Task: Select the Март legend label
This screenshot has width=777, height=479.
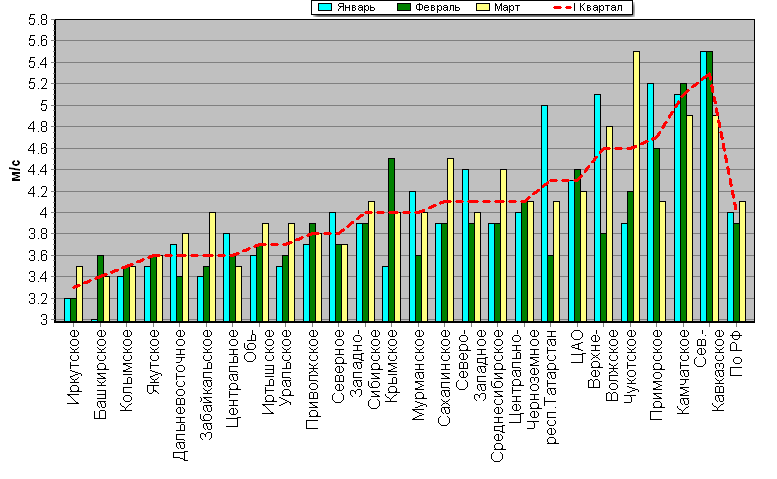Action: [507, 7]
